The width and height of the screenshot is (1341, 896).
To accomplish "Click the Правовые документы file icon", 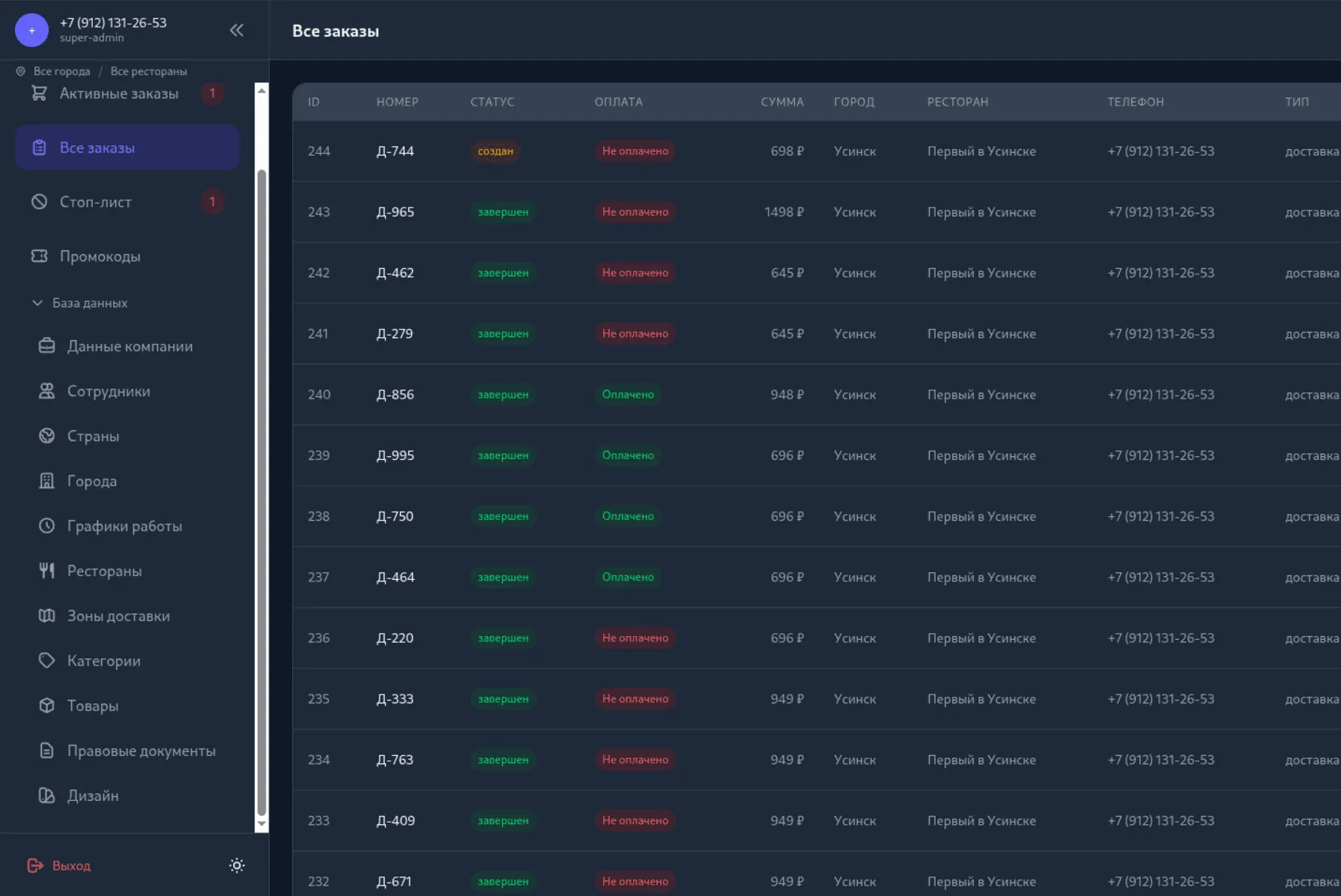I will pyautogui.click(x=46, y=751).
